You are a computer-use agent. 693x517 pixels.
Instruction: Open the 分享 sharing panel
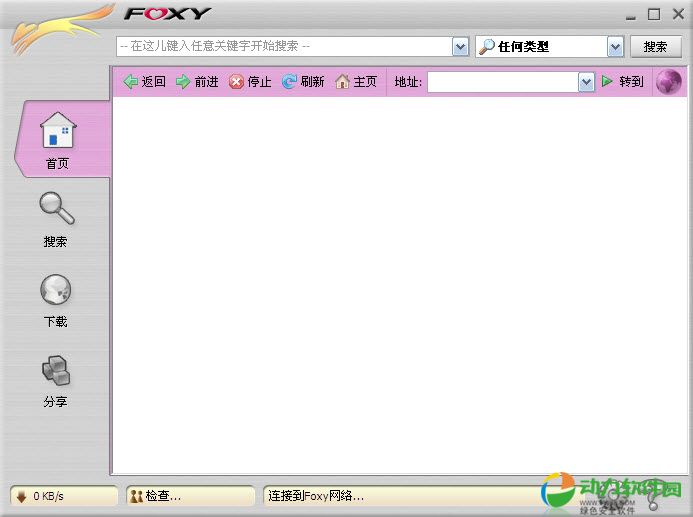[56, 379]
